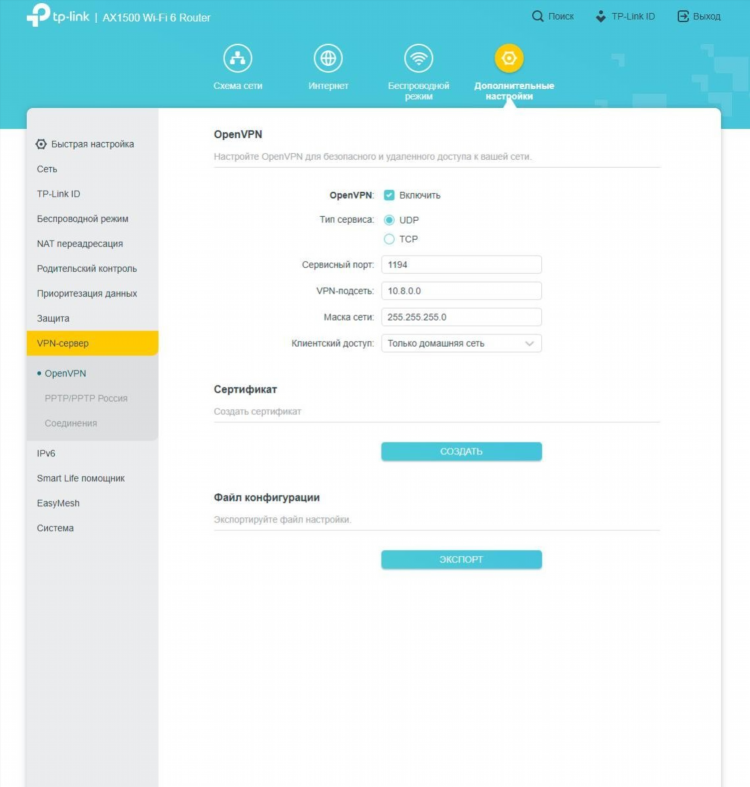Select the UDP service type
Image resolution: width=750 pixels, height=787 pixels.
389,220
